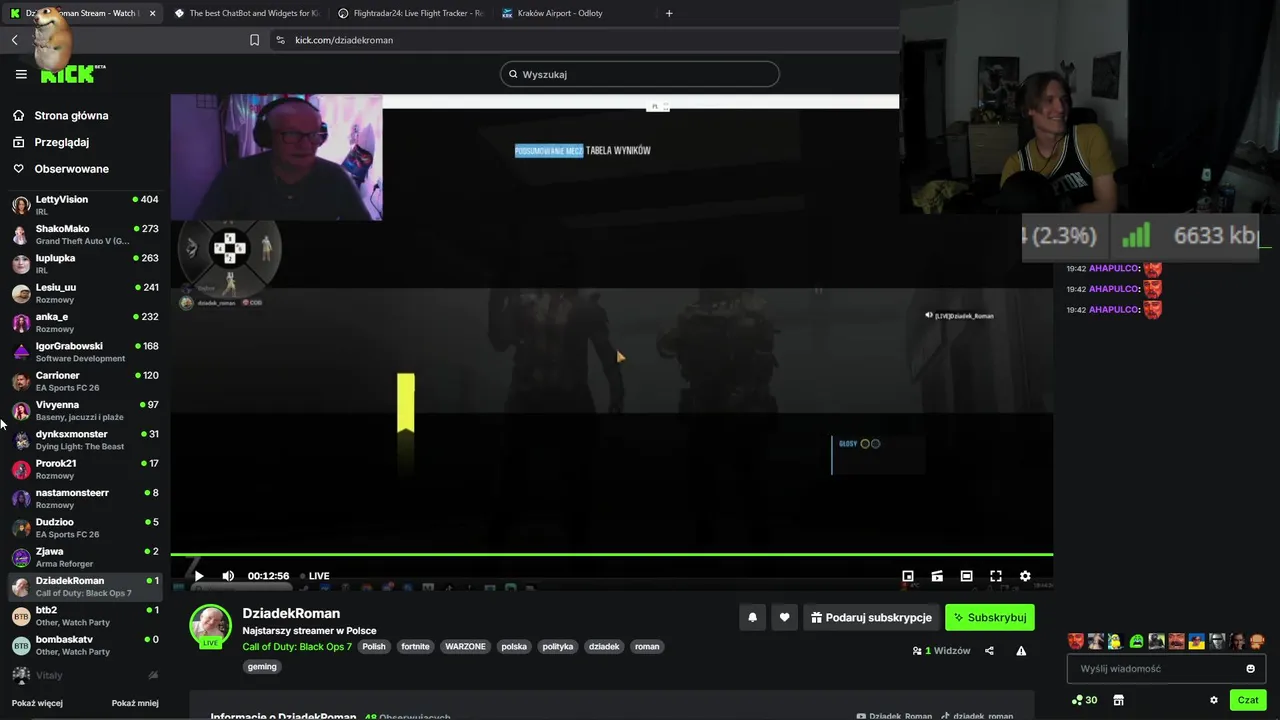The image size is (1280, 720).
Task: Open Dziadek_Roman YouTube link
Action: (x=895, y=716)
